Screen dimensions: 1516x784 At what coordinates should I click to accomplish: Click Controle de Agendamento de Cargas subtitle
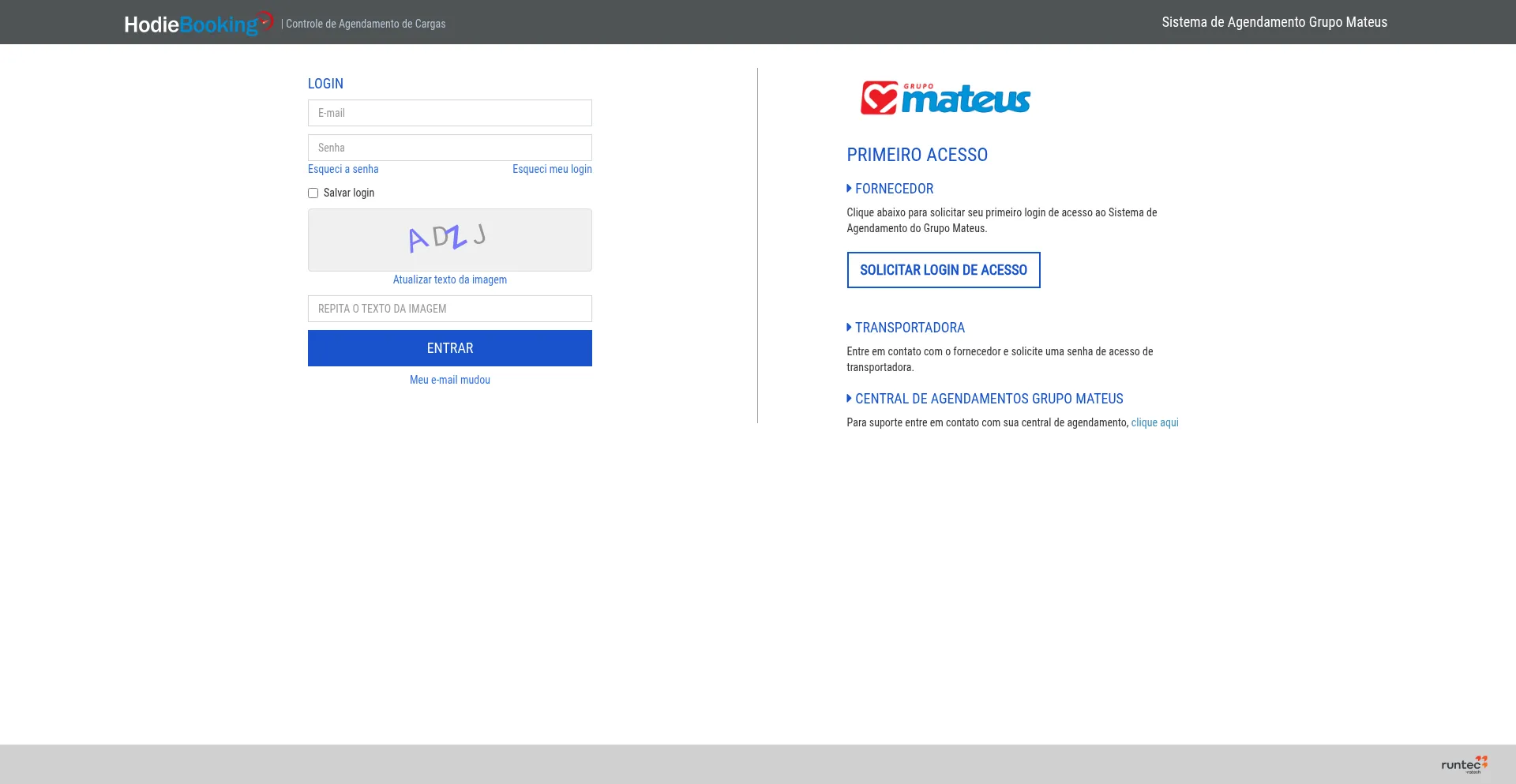(x=366, y=24)
